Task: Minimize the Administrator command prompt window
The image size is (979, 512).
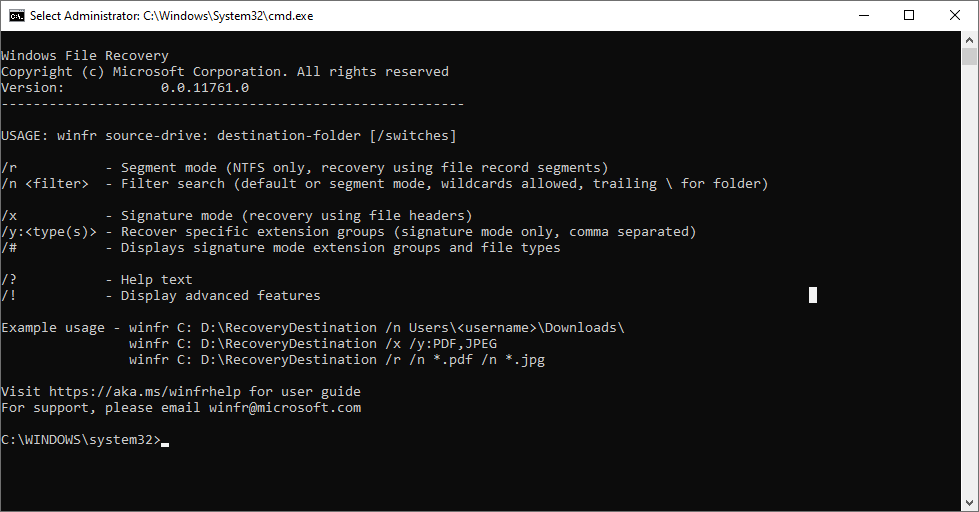Action: point(862,16)
